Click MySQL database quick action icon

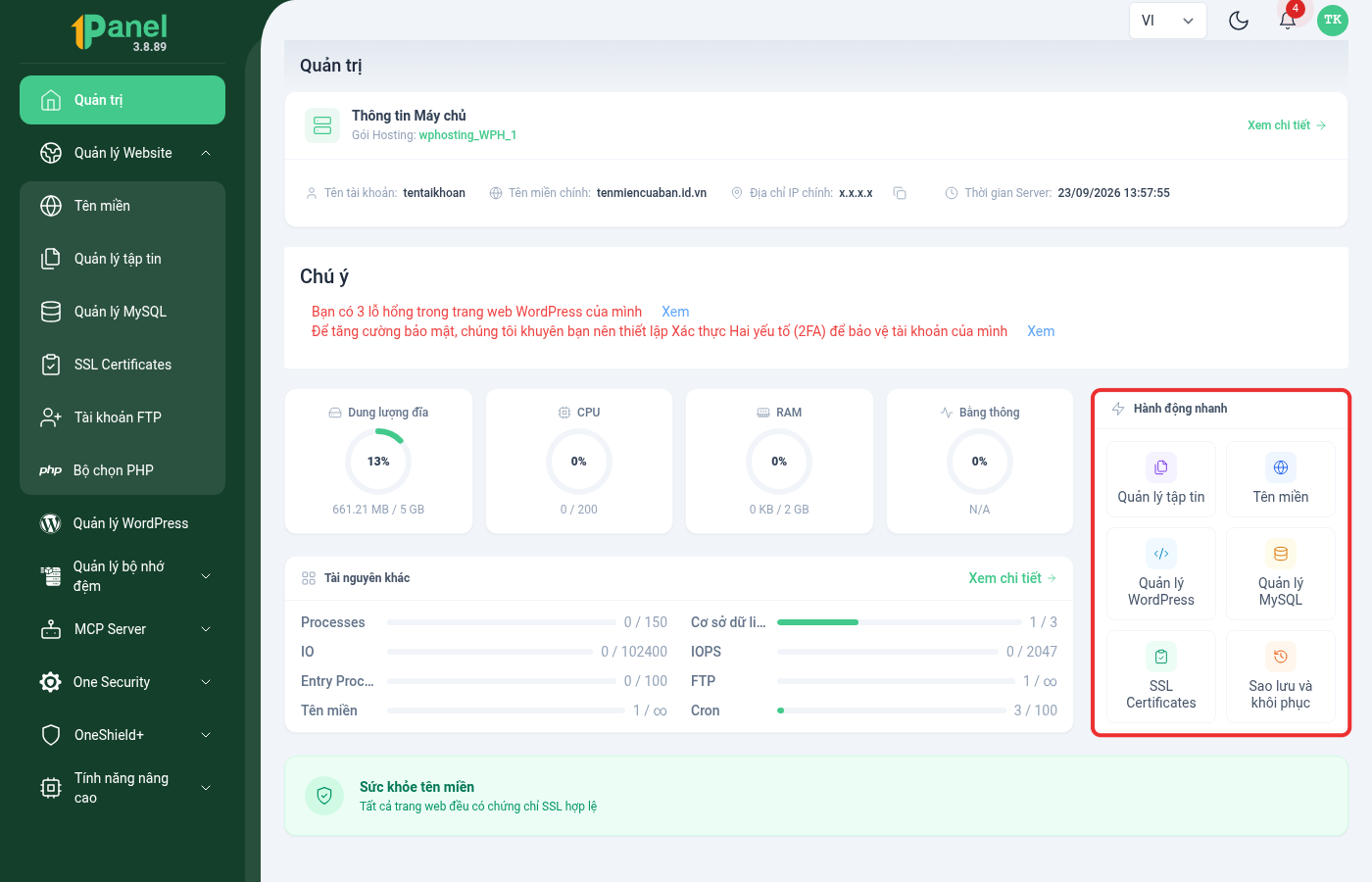tap(1281, 554)
